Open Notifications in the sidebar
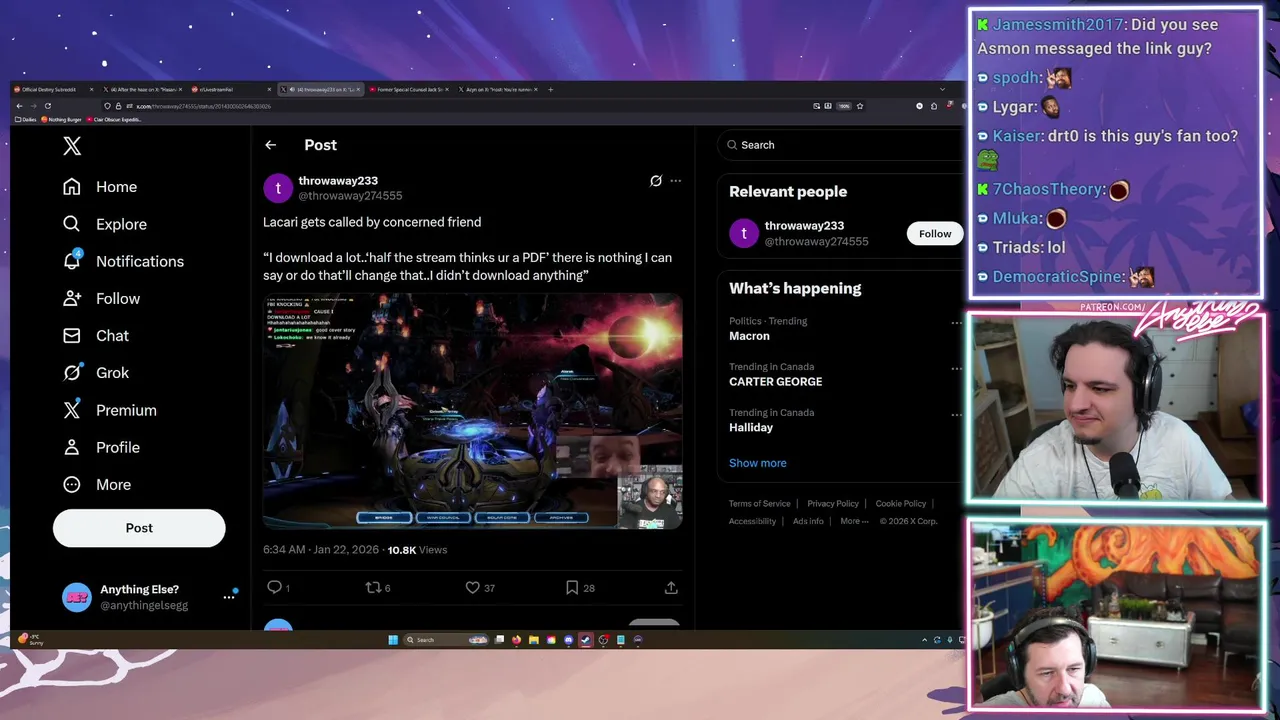 point(123,261)
